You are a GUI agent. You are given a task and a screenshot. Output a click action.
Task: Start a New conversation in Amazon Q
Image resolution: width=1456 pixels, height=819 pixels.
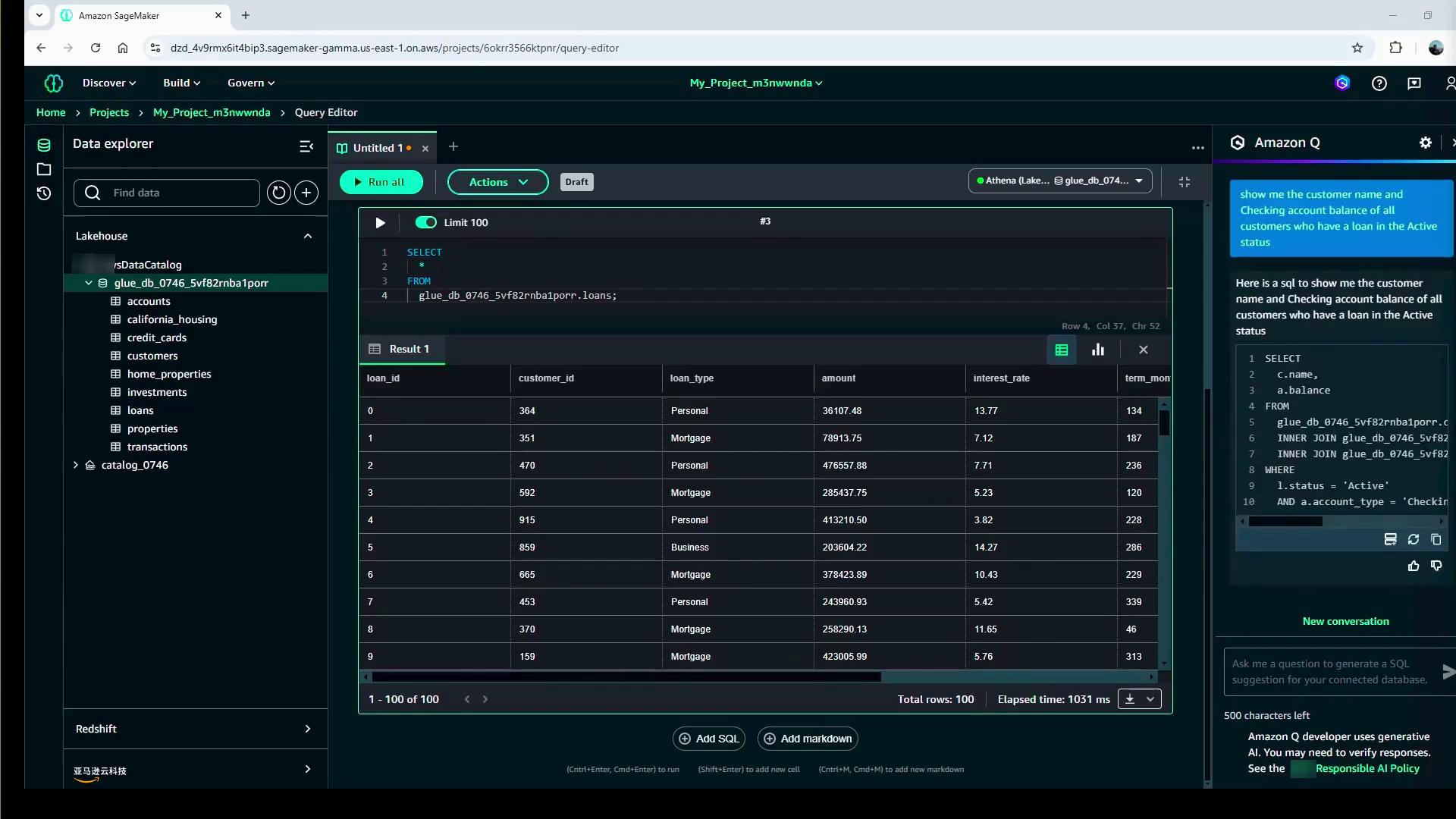point(1346,621)
